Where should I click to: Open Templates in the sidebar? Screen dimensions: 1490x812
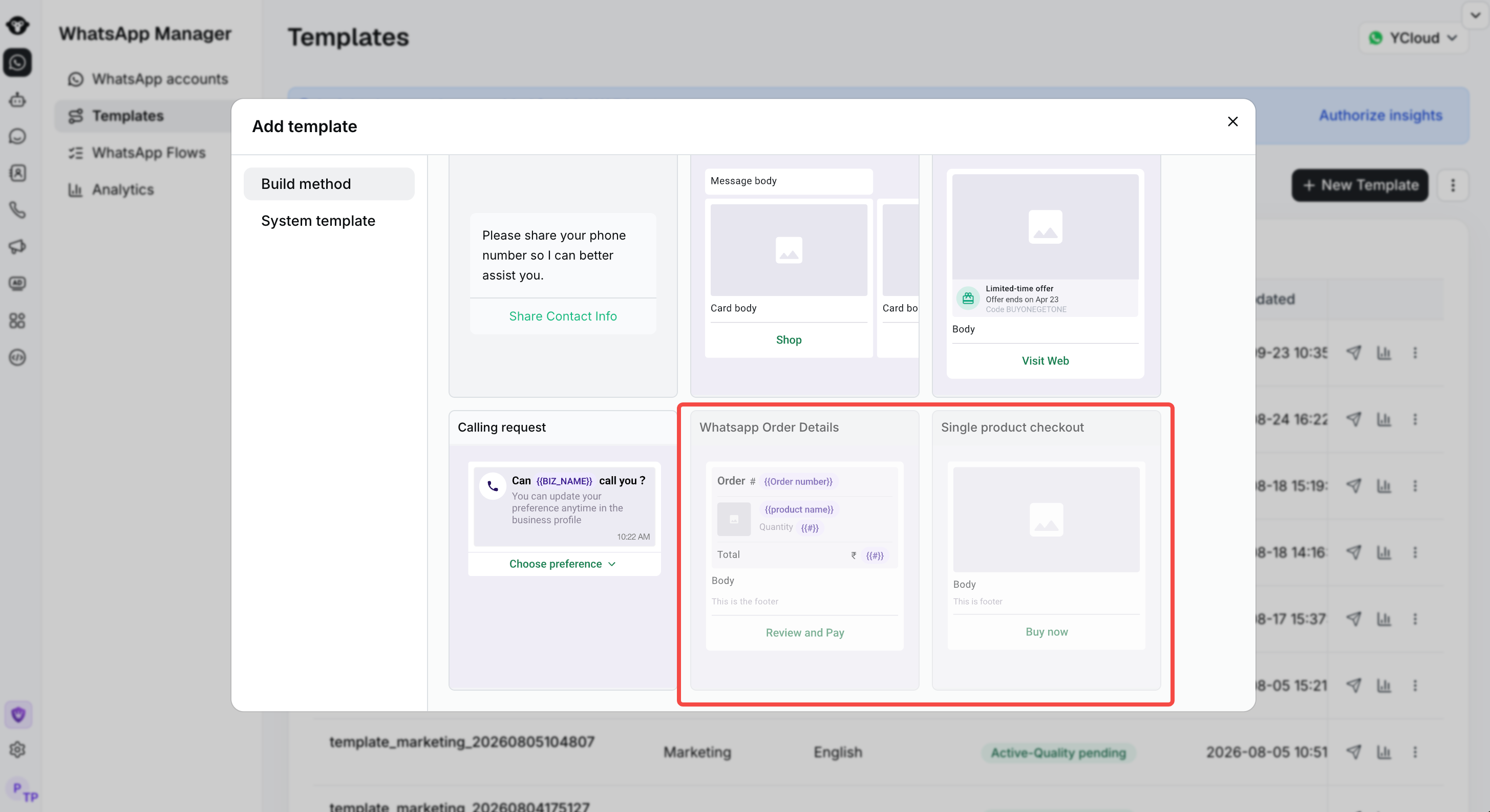tap(143, 116)
